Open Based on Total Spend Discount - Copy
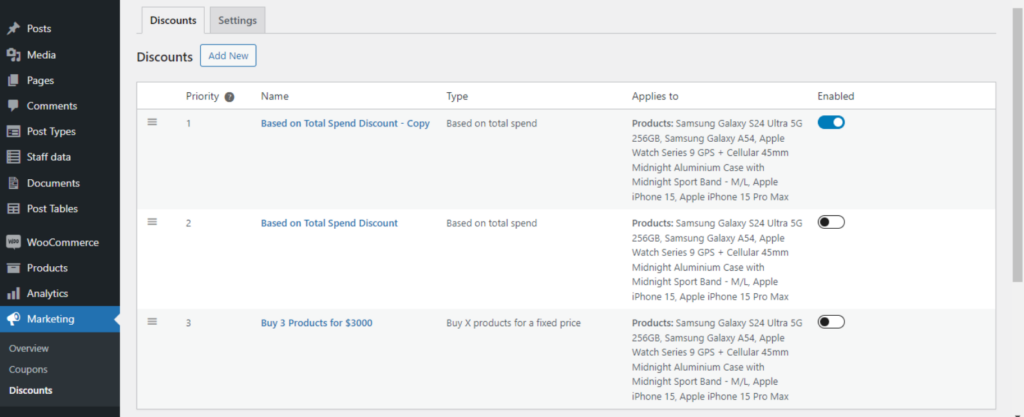The width and height of the screenshot is (1024, 417). pyautogui.click(x=345, y=124)
